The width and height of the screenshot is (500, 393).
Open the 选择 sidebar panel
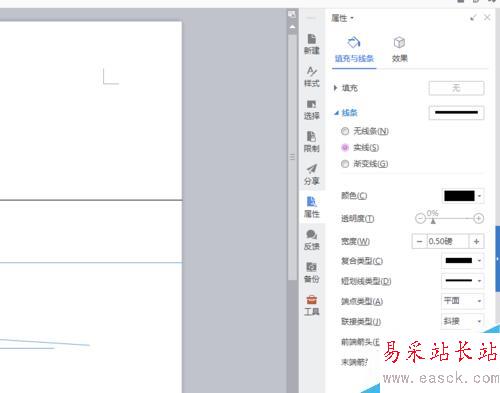(x=312, y=109)
